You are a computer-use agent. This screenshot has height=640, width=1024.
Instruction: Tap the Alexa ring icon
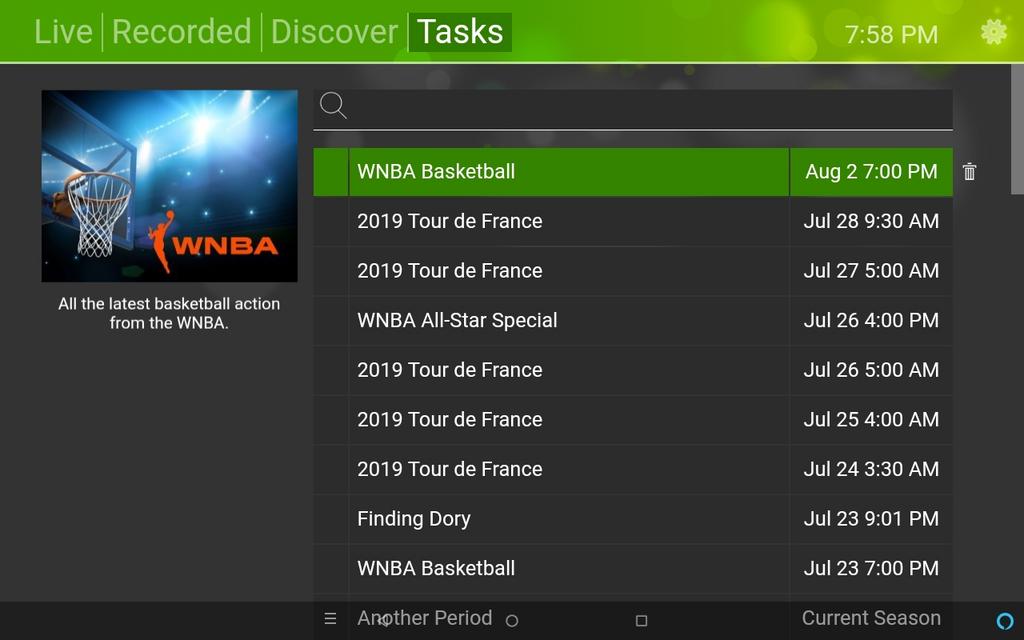tap(1005, 620)
